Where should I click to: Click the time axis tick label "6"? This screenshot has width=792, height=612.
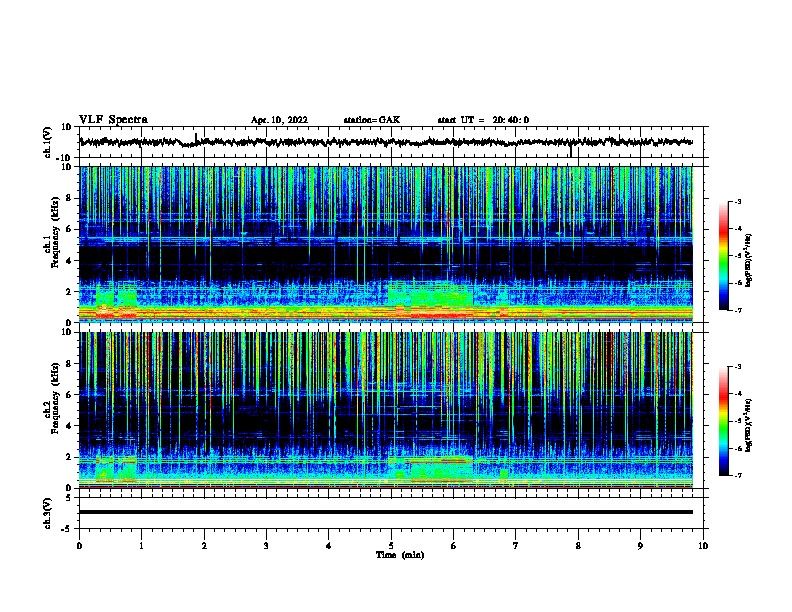coord(454,546)
